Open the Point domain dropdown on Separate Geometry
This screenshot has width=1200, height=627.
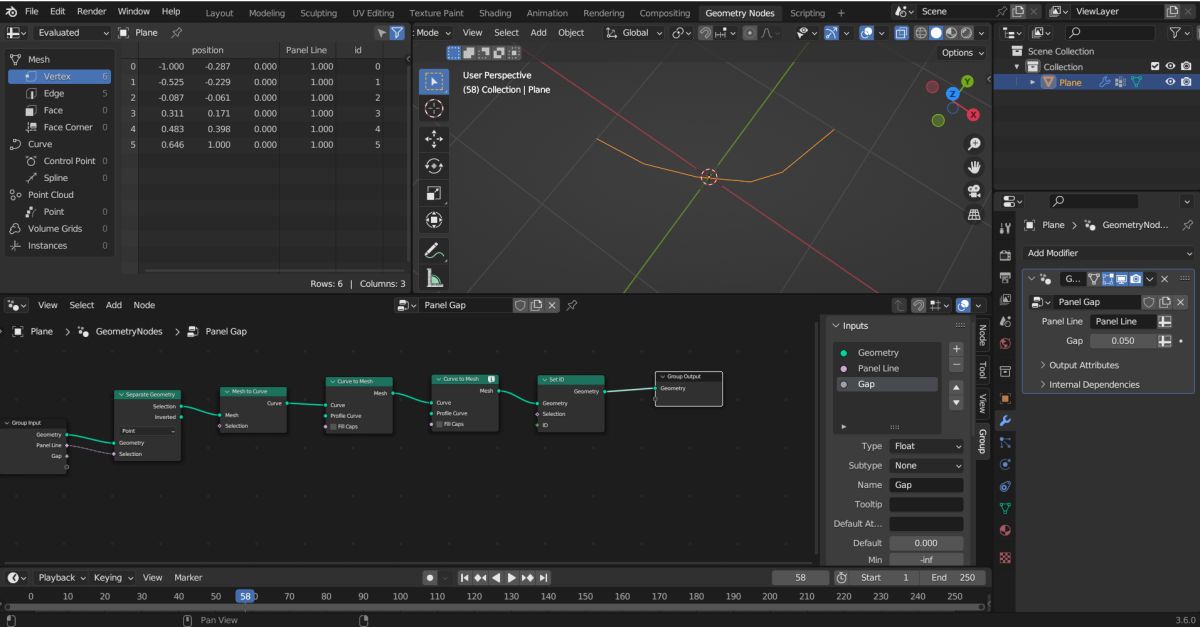pos(145,430)
